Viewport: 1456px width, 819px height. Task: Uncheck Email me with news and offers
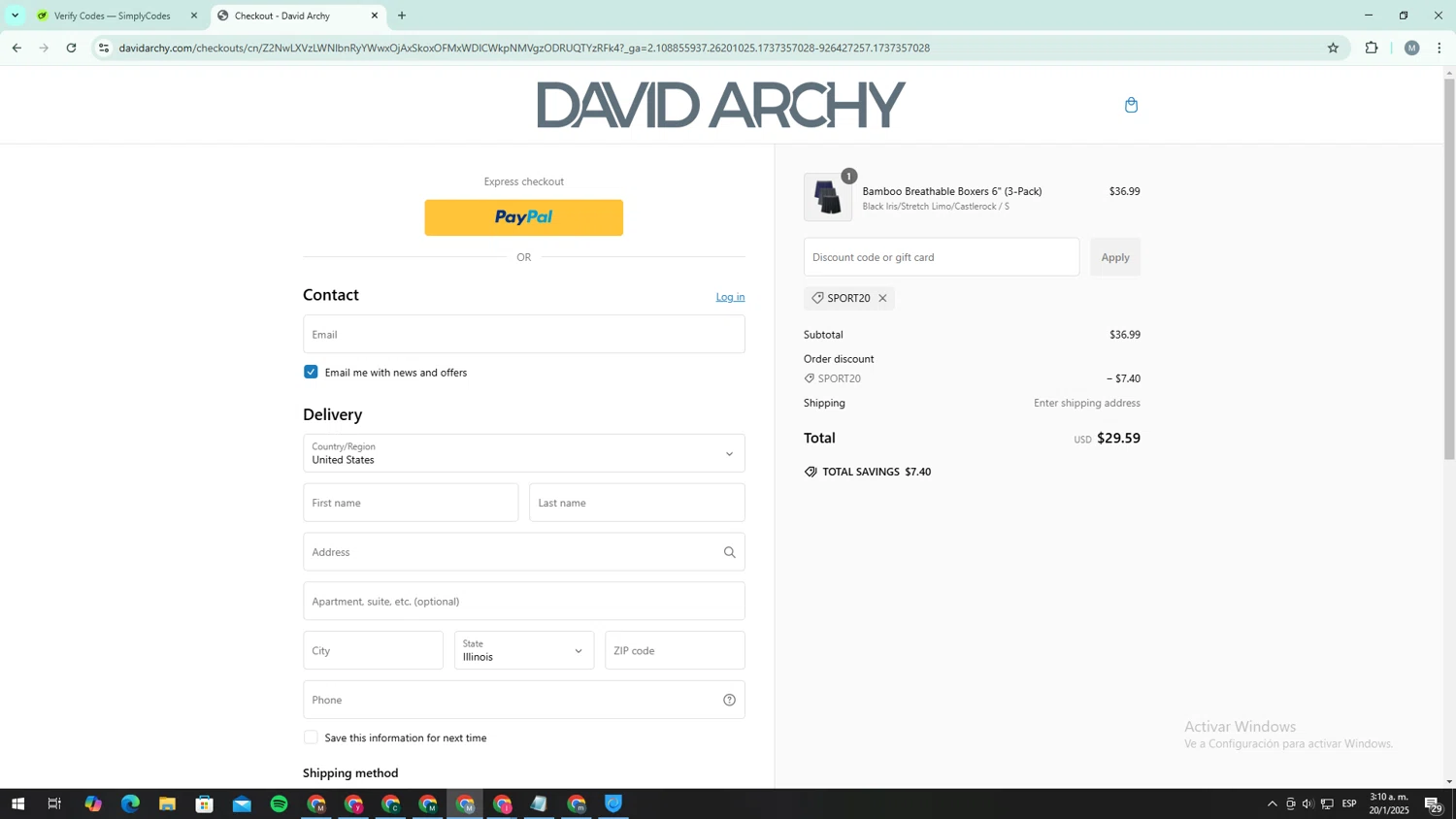click(x=311, y=372)
